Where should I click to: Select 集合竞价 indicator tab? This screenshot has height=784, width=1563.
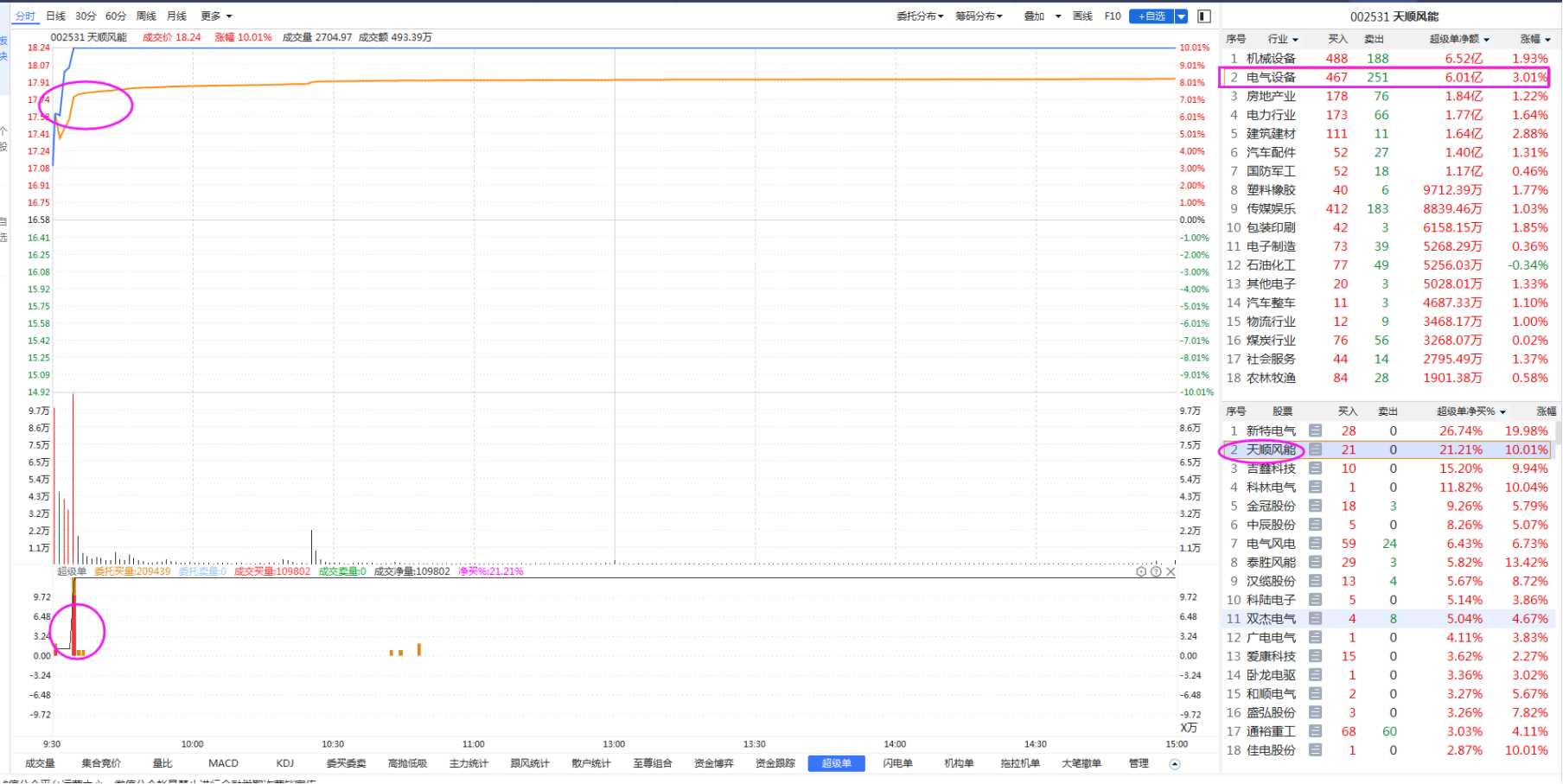pos(101,763)
